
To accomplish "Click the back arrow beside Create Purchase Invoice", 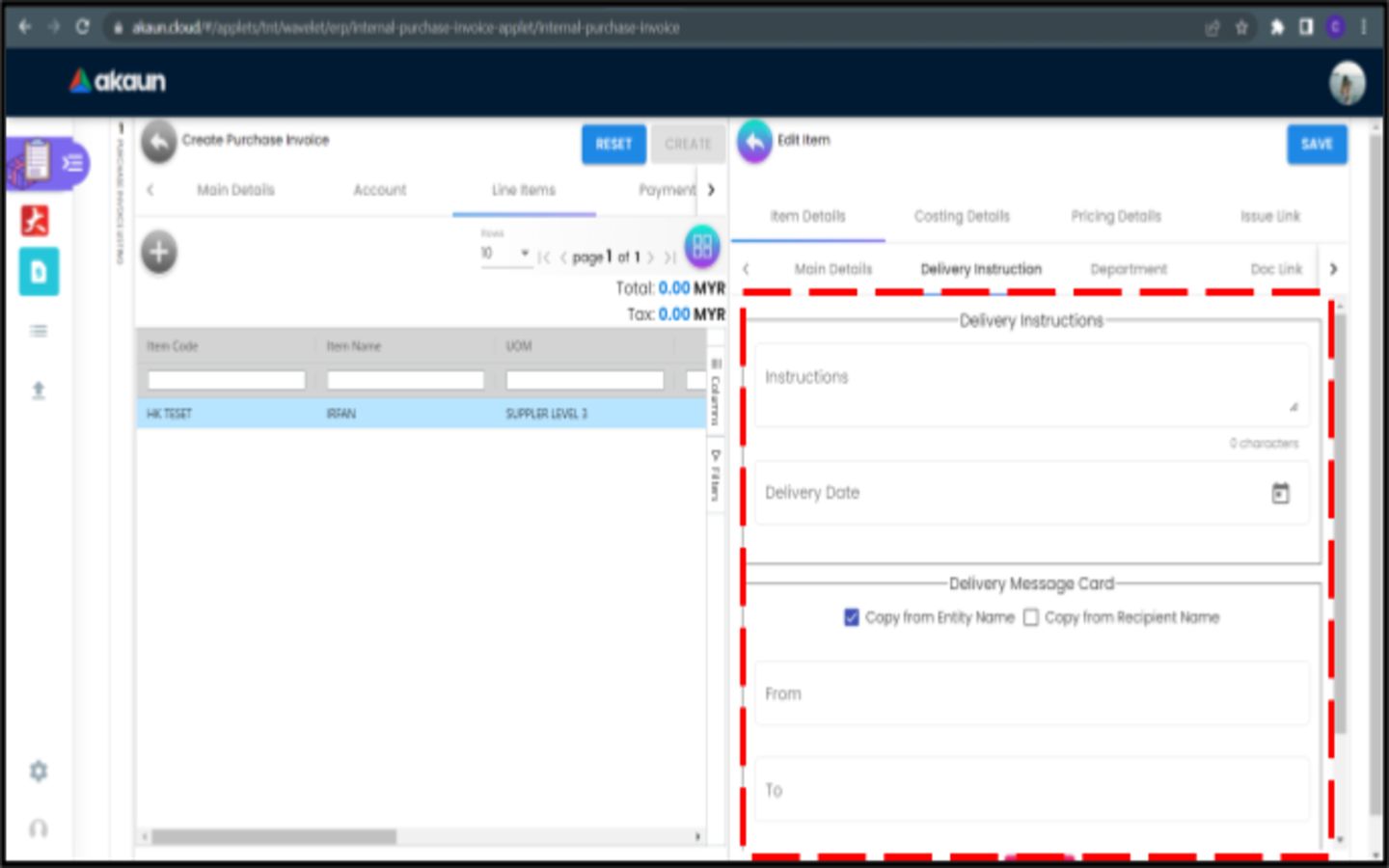I will (x=159, y=142).
